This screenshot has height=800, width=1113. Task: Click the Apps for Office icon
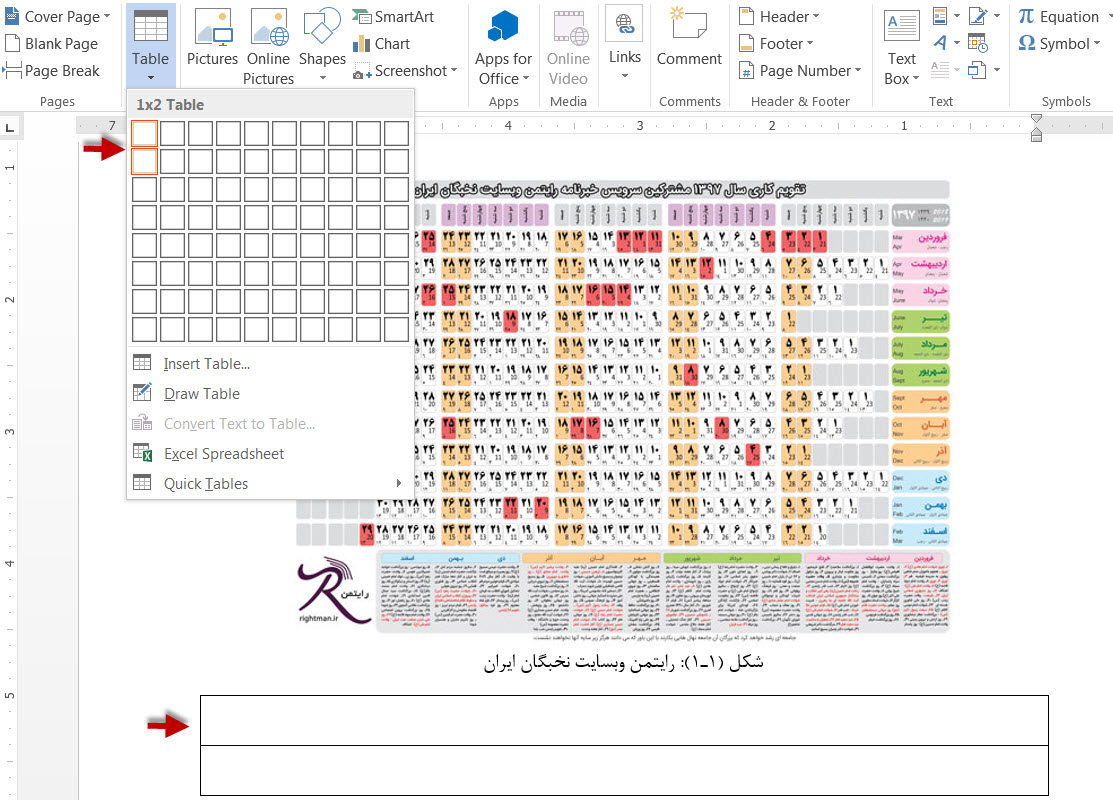[x=503, y=45]
